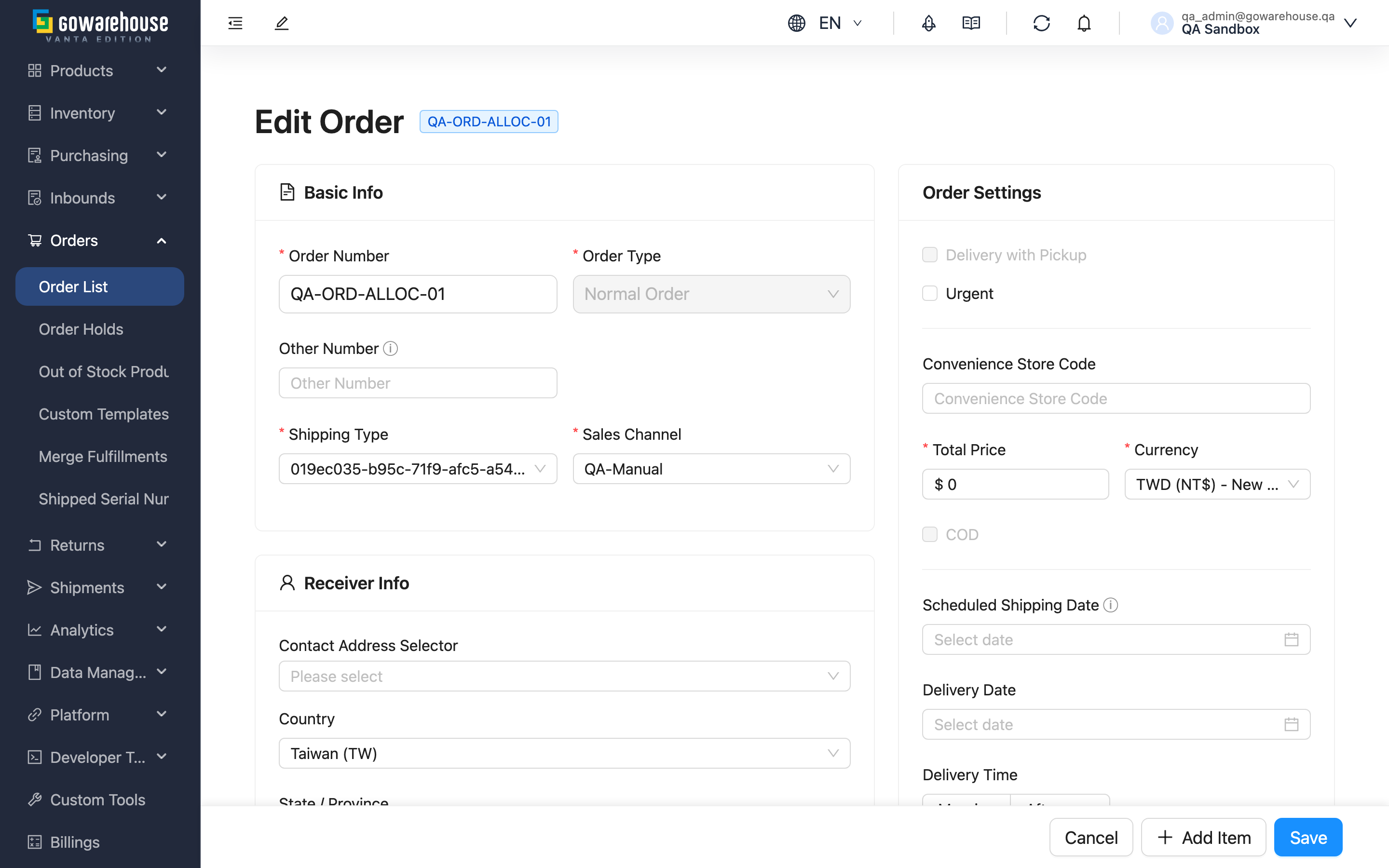The image size is (1389, 868).
Task: Expand the Platform menu
Action: 100,715
